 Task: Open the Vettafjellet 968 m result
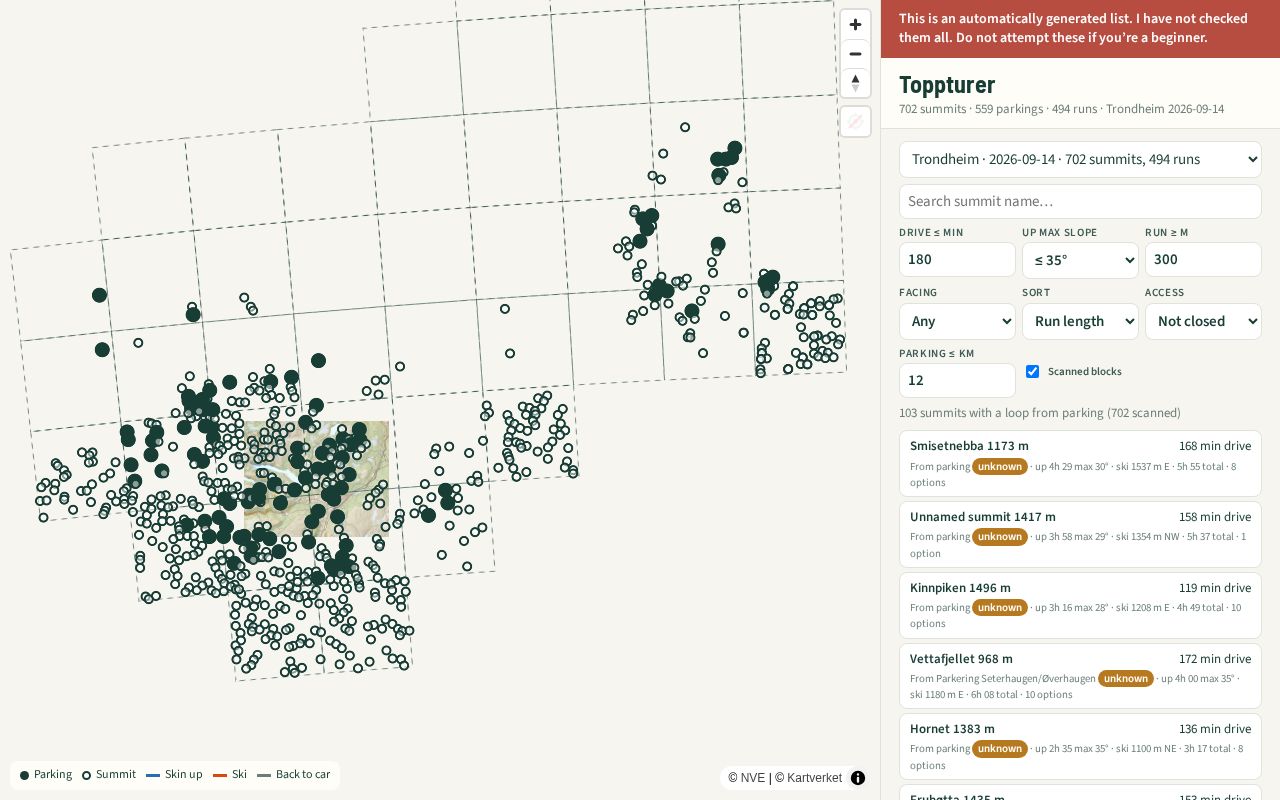point(1080,676)
